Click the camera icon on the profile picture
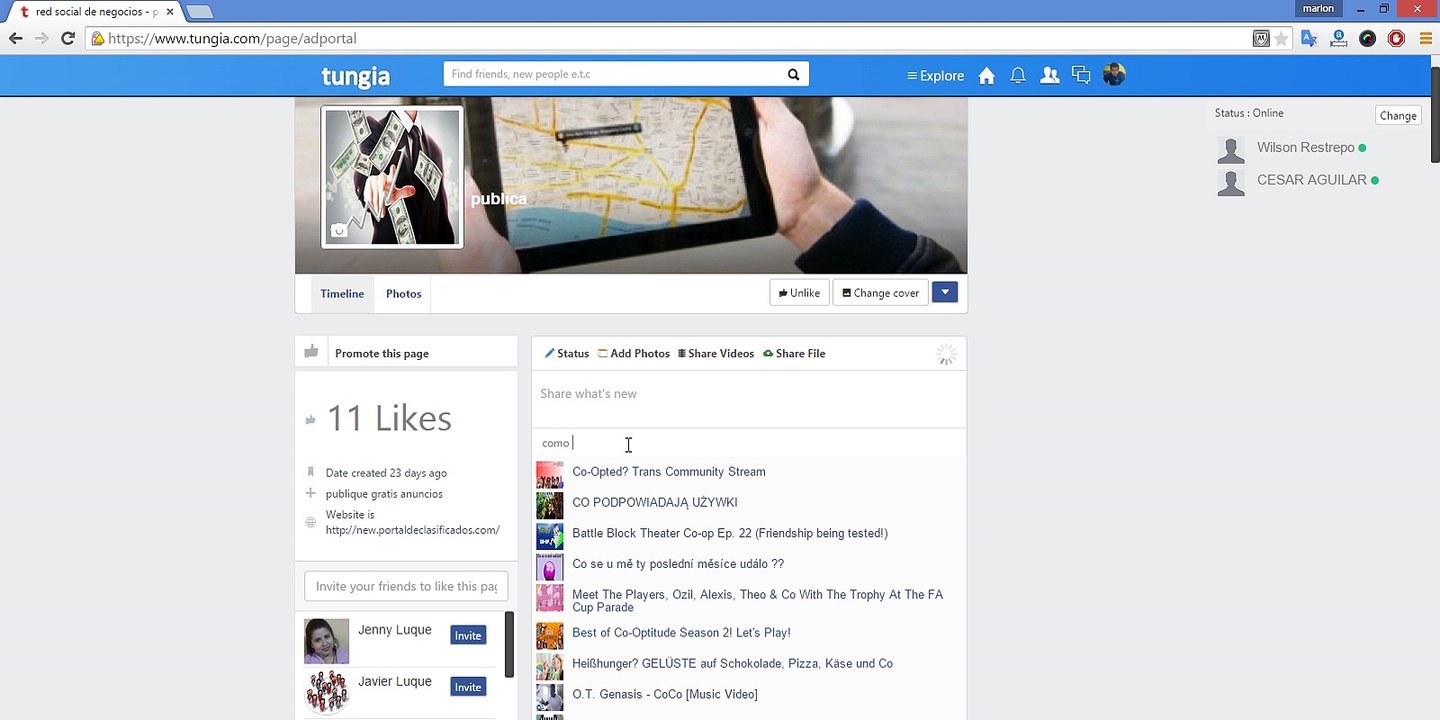 tap(339, 231)
